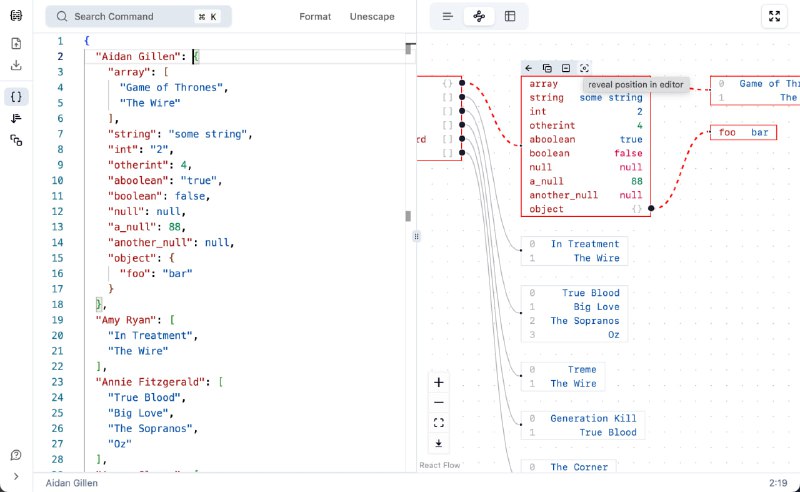This screenshot has height=492, width=800.
Task: Click the sort icon in left sidebar
Action: pyautogui.click(x=16, y=119)
